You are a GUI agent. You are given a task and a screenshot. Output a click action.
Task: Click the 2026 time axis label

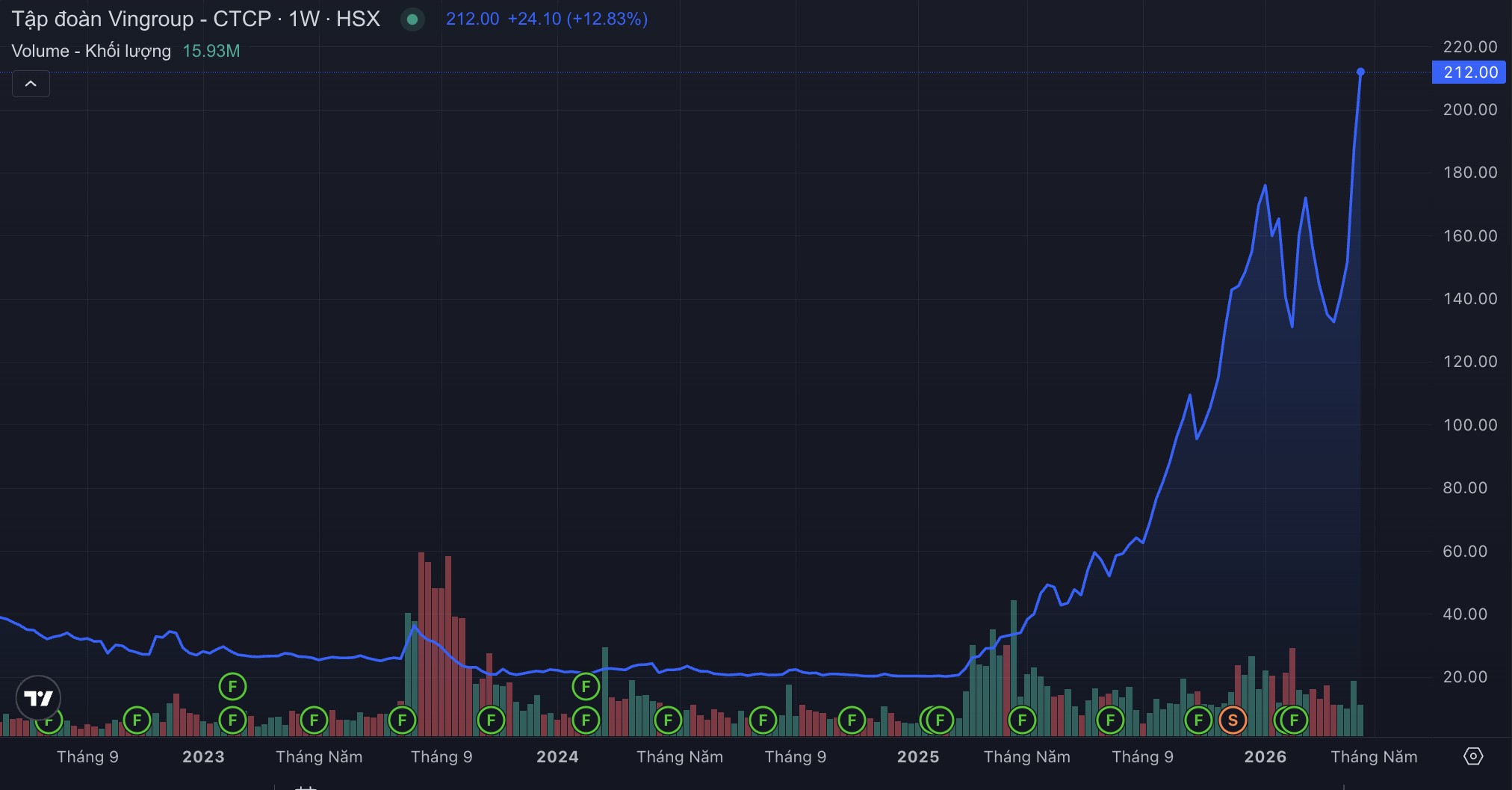click(x=1265, y=757)
